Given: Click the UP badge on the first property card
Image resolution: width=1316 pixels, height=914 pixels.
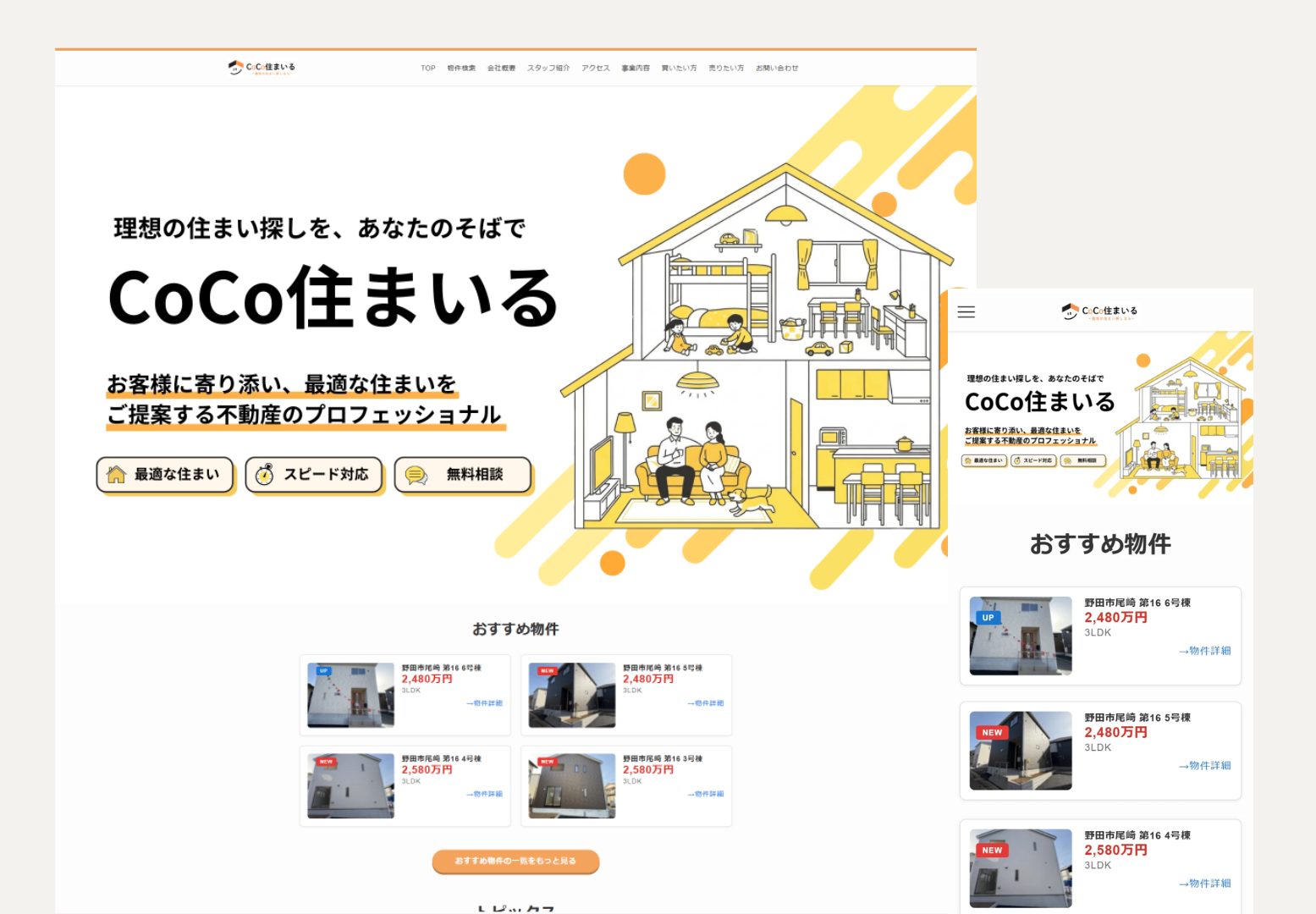Looking at the screenshot, I should tap(323, 671).
